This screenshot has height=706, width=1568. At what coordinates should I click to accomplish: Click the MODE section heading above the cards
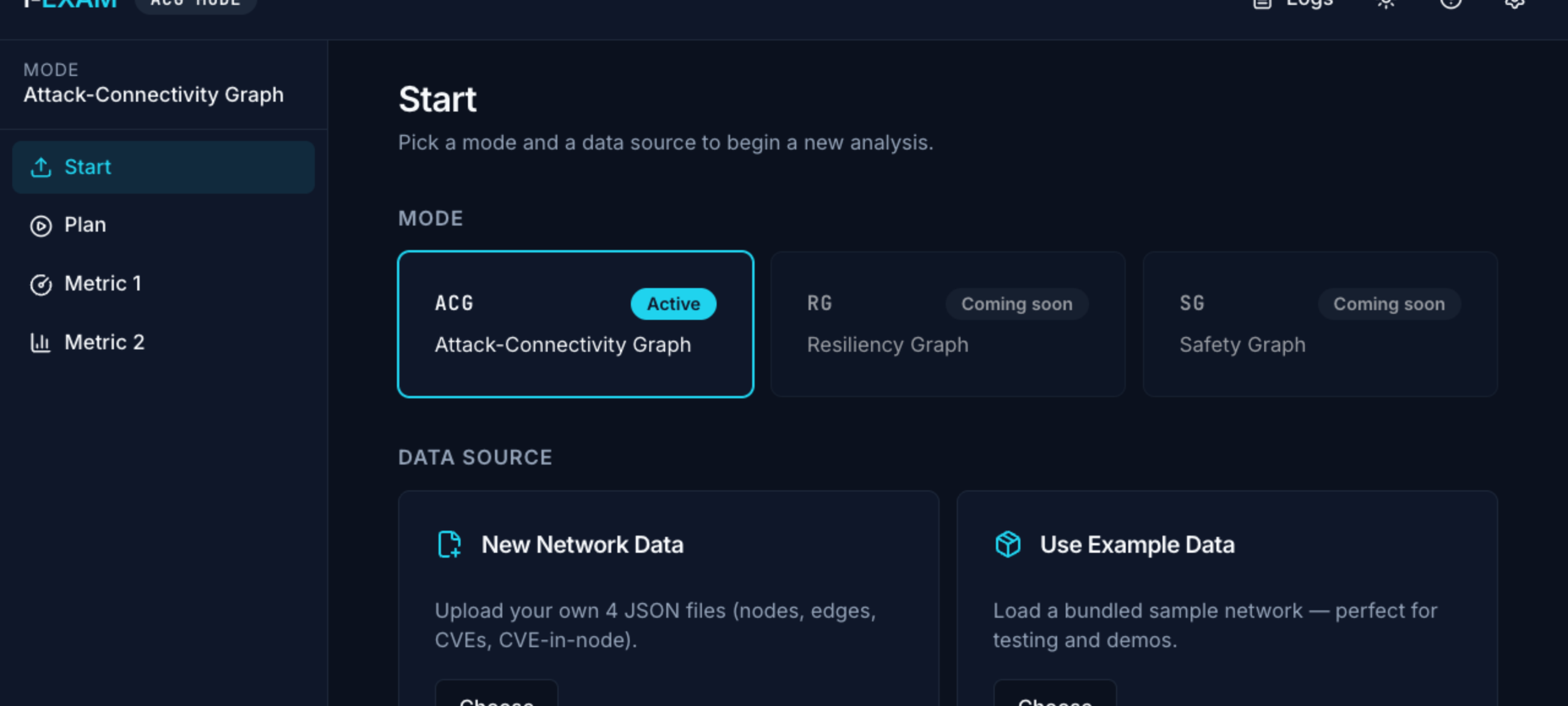point(431,219)
